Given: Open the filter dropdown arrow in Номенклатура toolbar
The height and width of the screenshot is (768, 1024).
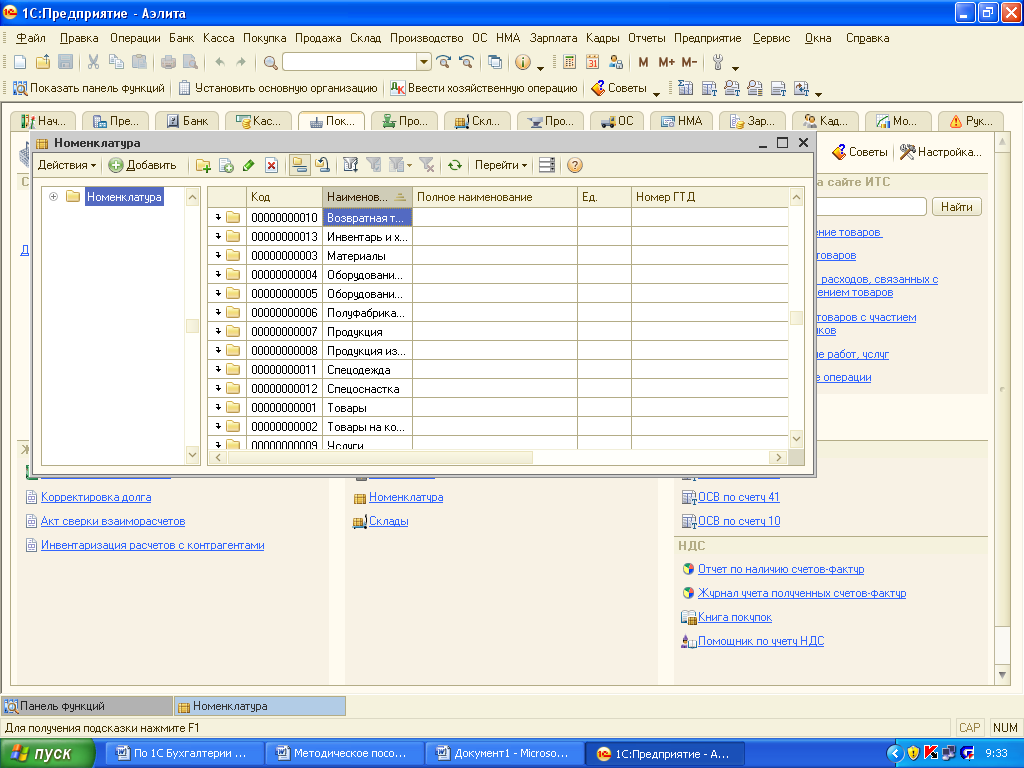Looking at the screenshot, I should (409, 166).
